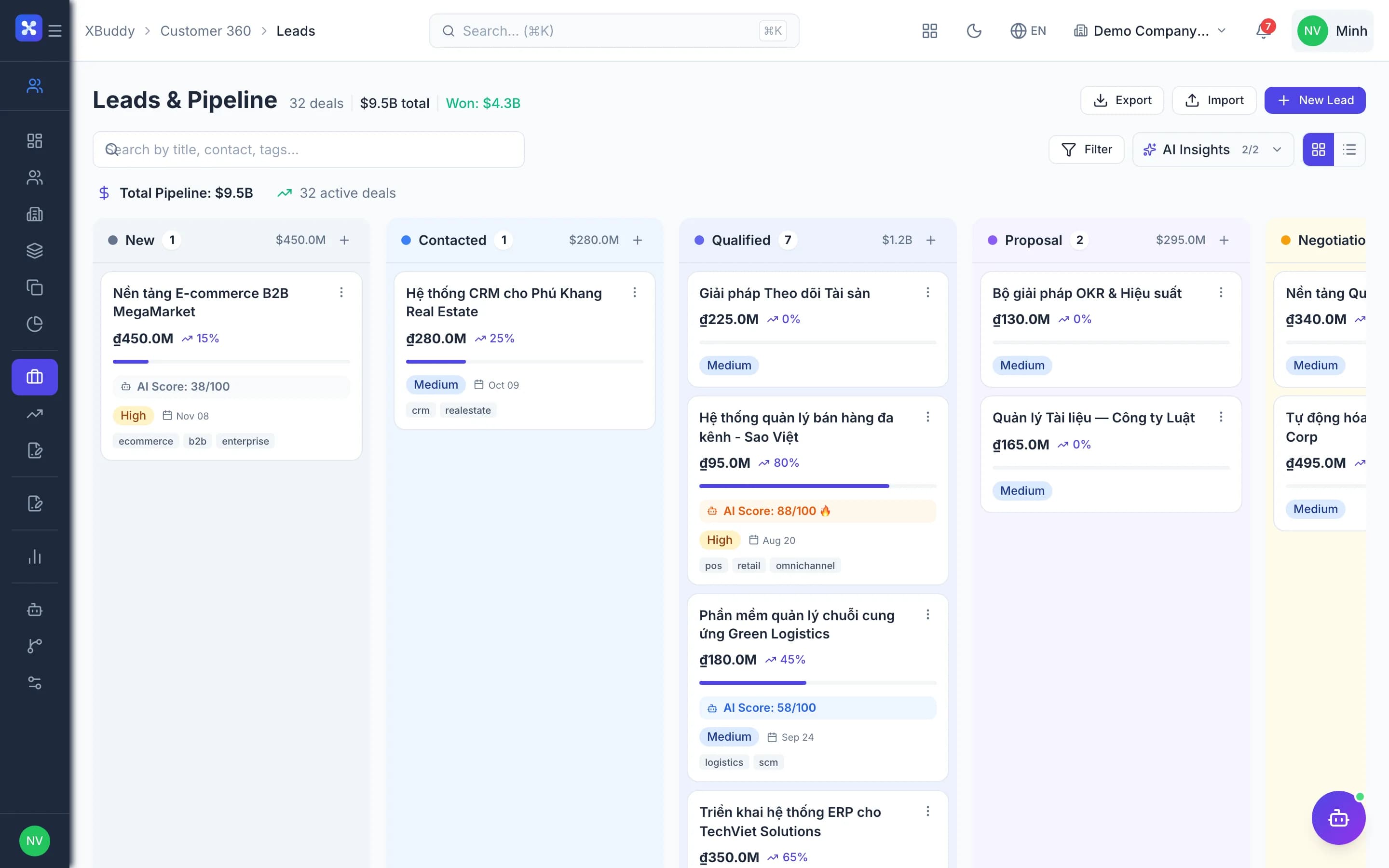Go to XBuddy breadcrumb
Viewport: 1389px width, 868px height.
coord(110,31)
